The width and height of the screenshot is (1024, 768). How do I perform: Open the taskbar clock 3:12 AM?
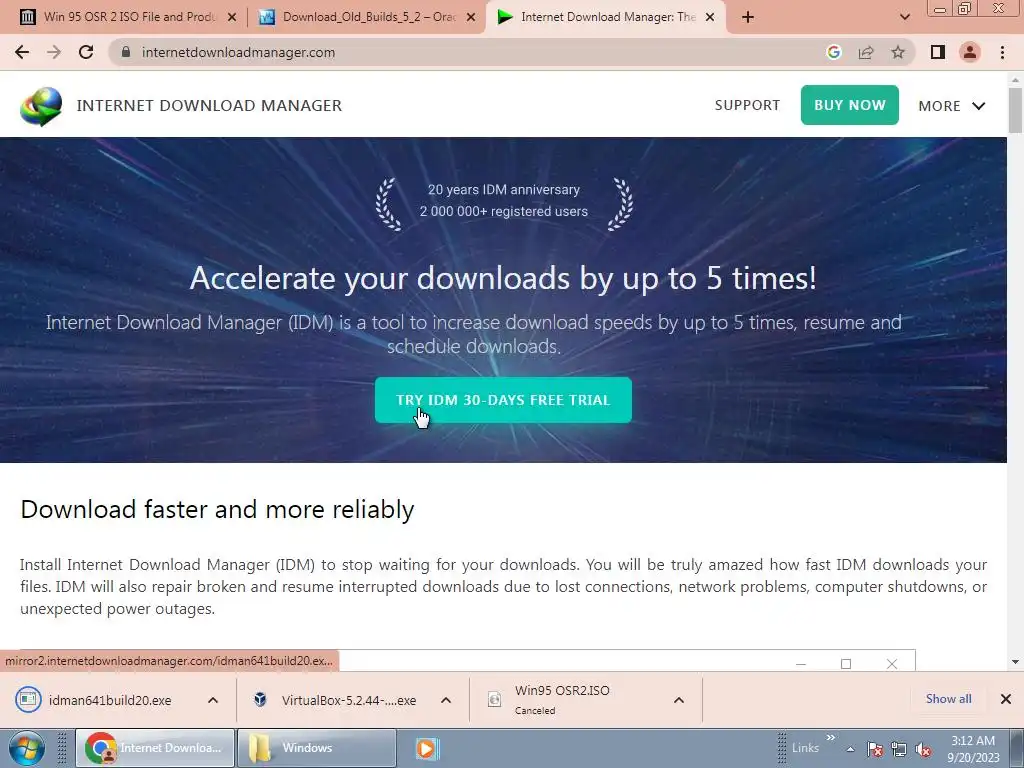pos(974,749)
